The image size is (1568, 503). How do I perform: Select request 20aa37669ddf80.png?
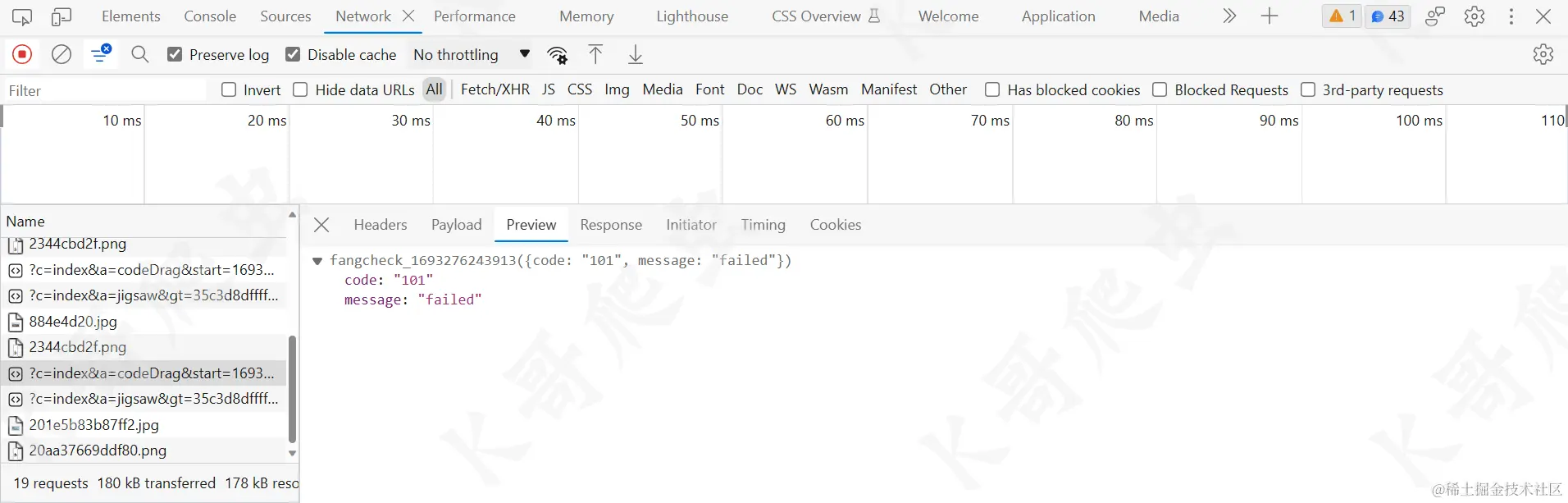[144, 450]
